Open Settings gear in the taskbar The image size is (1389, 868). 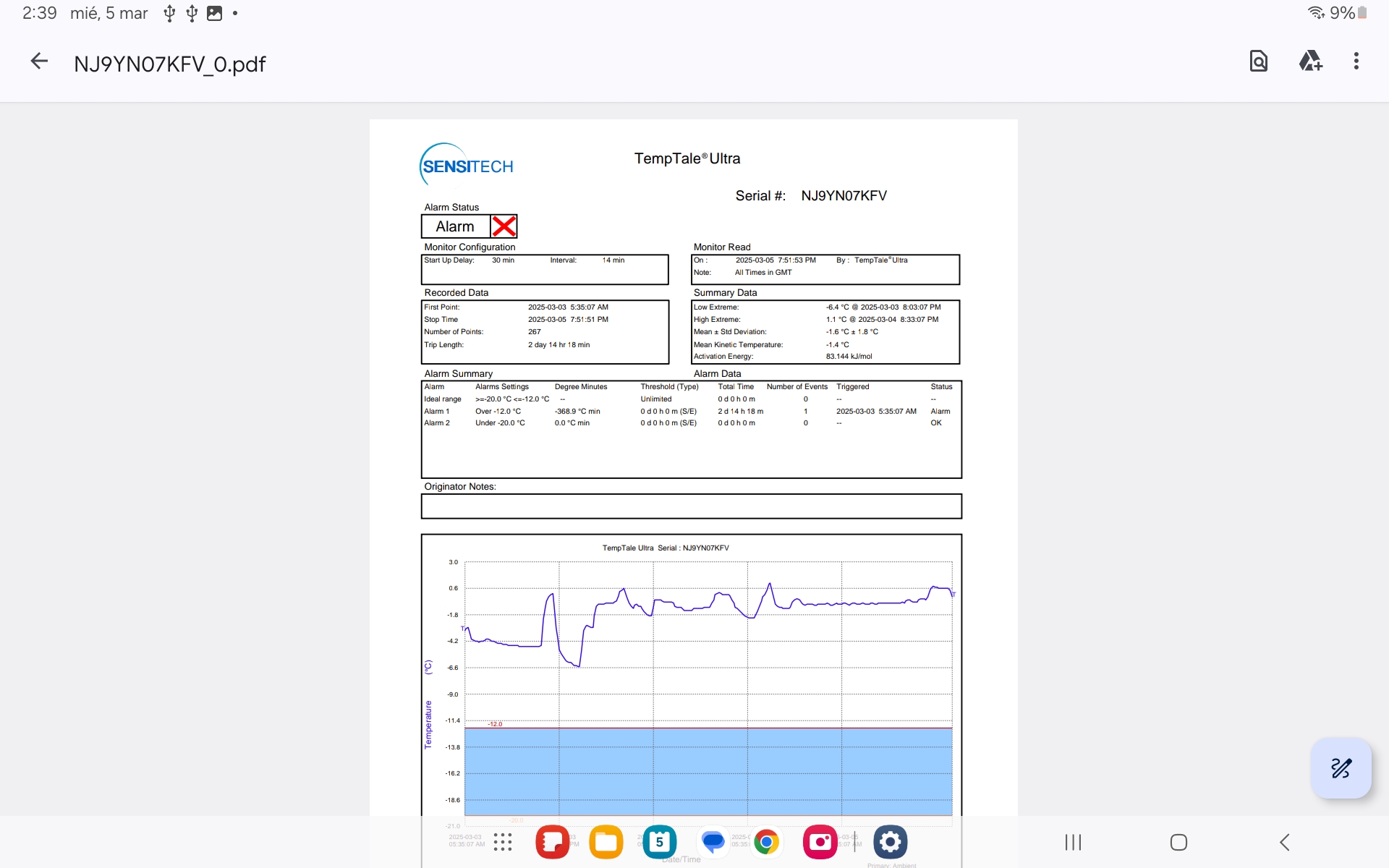(x=891, y=842)
